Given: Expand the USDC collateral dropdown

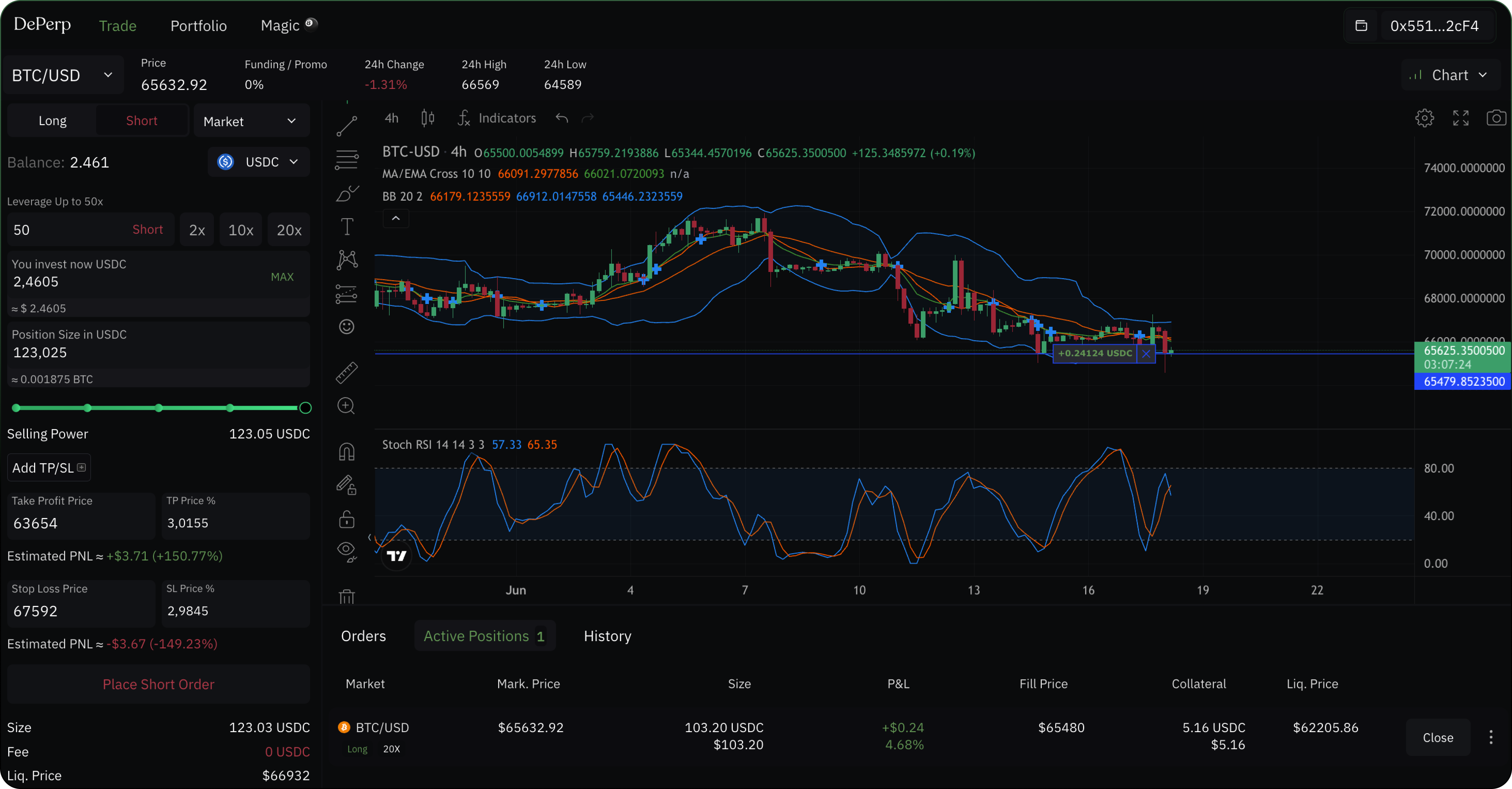Looking at the screenshot, I should (258, 162).
